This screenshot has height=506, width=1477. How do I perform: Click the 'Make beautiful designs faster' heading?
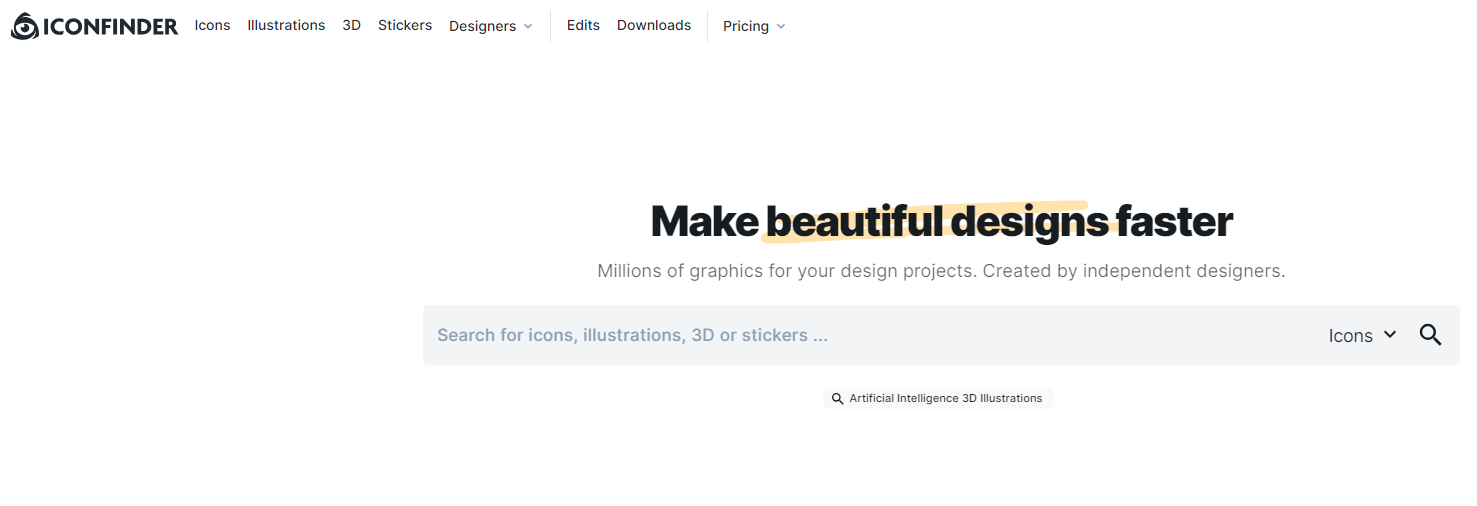(941, 221)
